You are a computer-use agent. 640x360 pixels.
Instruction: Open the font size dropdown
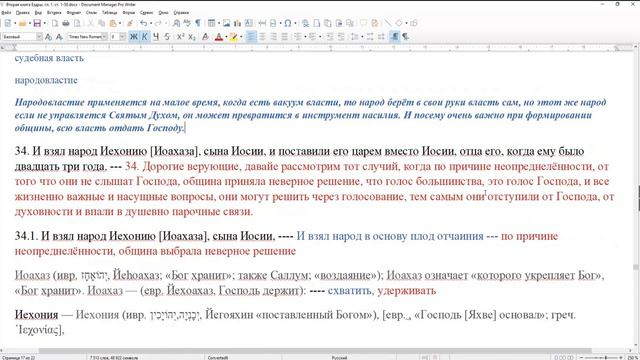(123, 37)
